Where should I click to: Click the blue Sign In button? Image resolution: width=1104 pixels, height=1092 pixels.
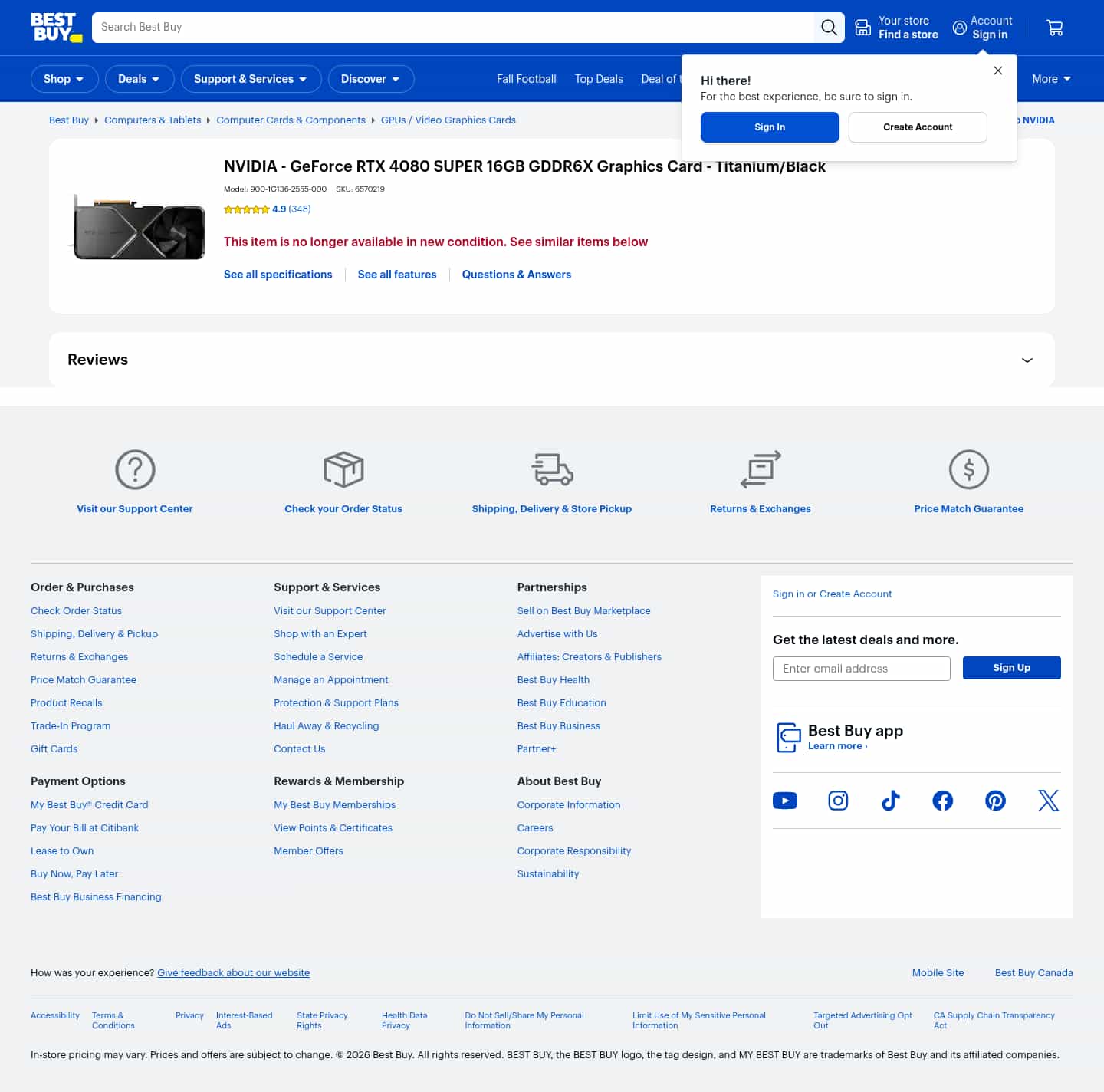(770, 127)
